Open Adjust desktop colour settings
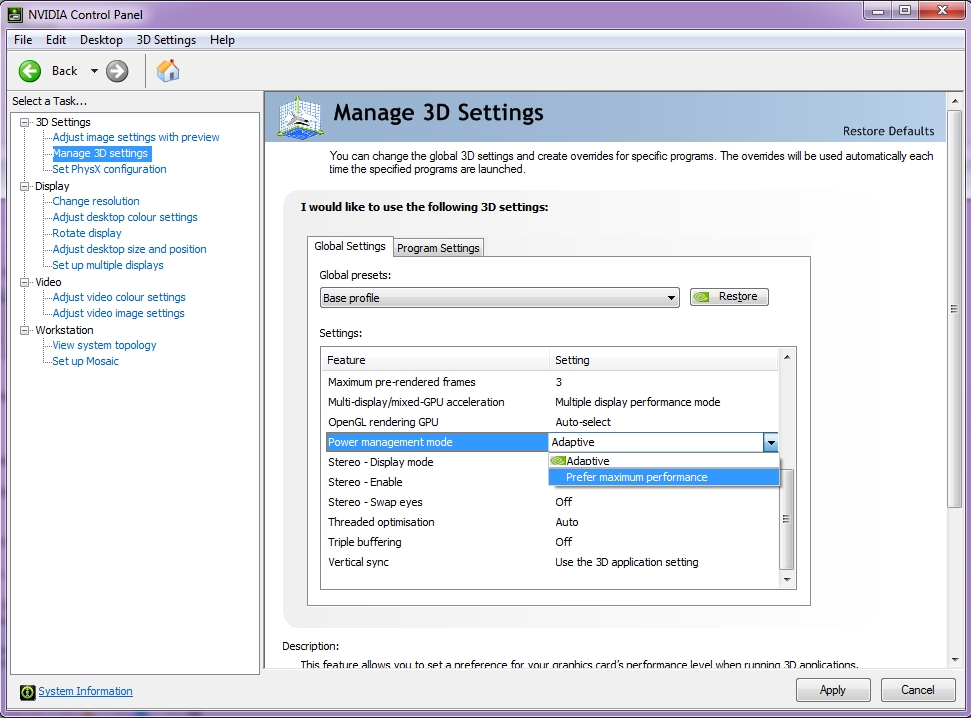Screen dimensions: 971x718 point(125,217)
